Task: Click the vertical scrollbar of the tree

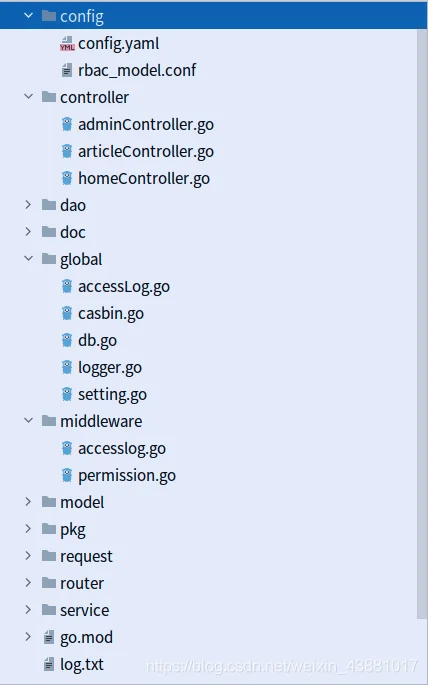Action: coord(422,323)
